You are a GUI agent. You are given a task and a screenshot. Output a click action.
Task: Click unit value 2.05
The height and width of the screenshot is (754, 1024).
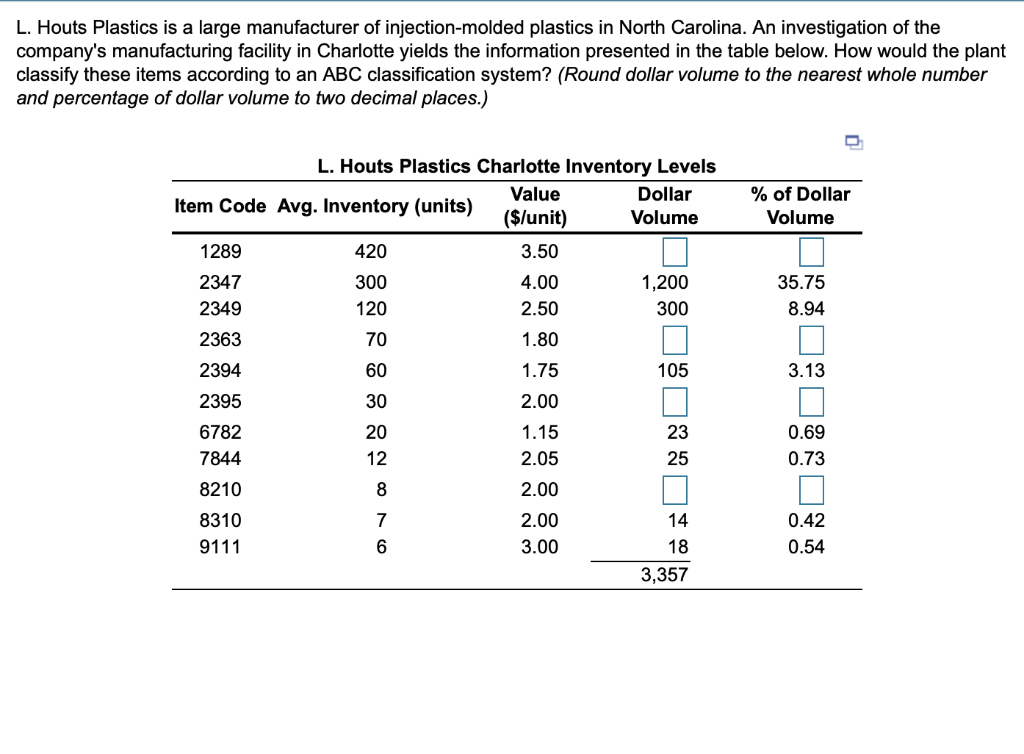[539, 458]
